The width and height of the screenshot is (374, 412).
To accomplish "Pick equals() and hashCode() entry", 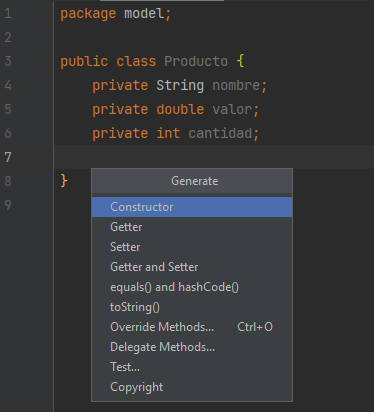I will coord(192,287).
